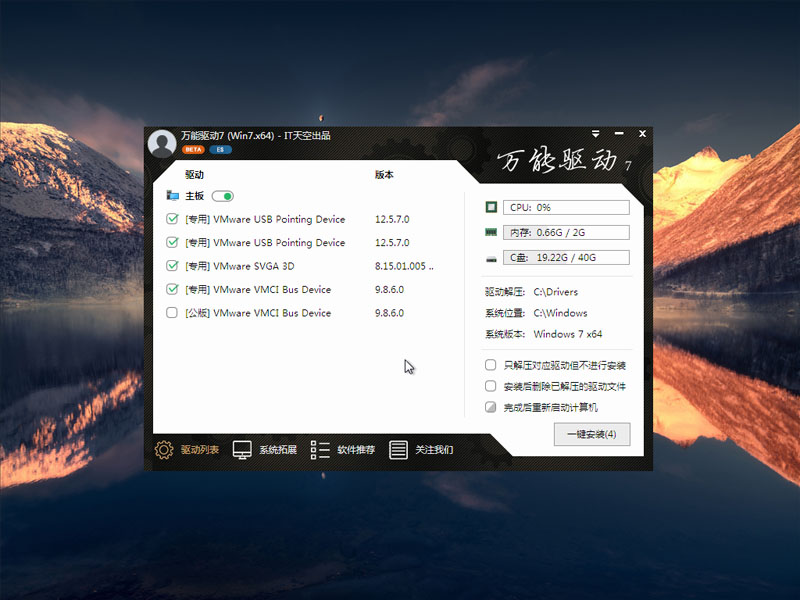Viewport: 800px width, 600px height.
Task: Toggle the 主板 driver group switch
Action: (x=222, y=196)
